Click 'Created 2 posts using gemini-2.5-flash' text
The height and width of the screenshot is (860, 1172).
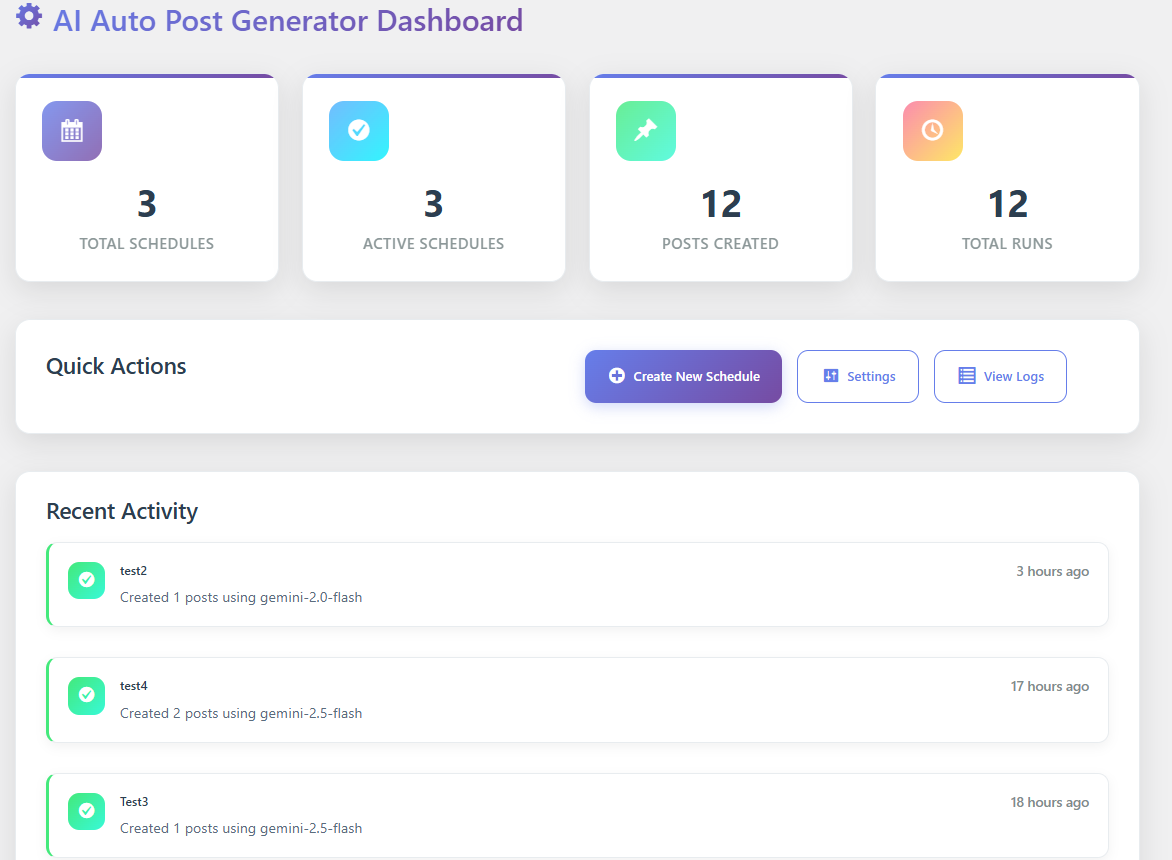click(x=241, y=714)
